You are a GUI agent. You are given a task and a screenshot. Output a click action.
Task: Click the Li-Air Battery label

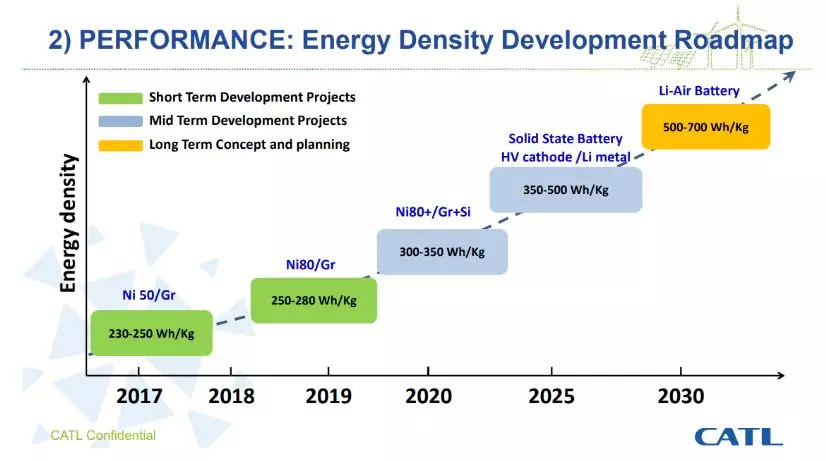pos(699,91)
